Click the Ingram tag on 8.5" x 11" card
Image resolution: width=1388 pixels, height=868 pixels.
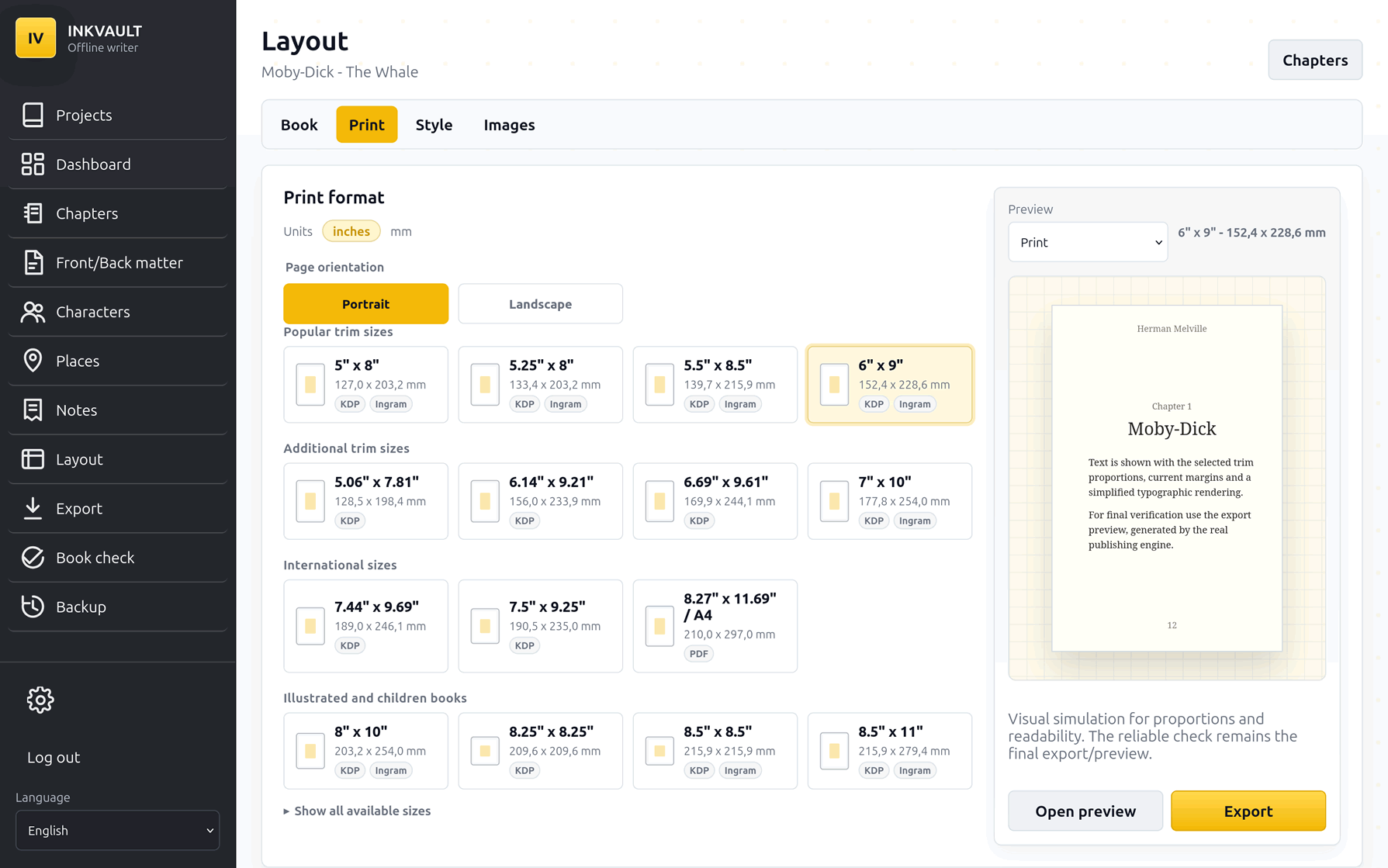point(915,770)
